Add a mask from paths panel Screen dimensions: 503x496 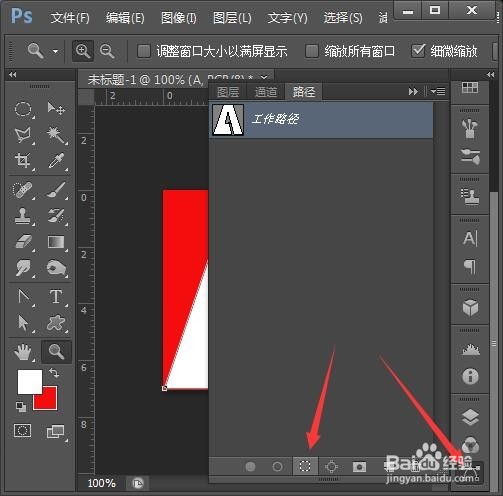tap(359, 466)
